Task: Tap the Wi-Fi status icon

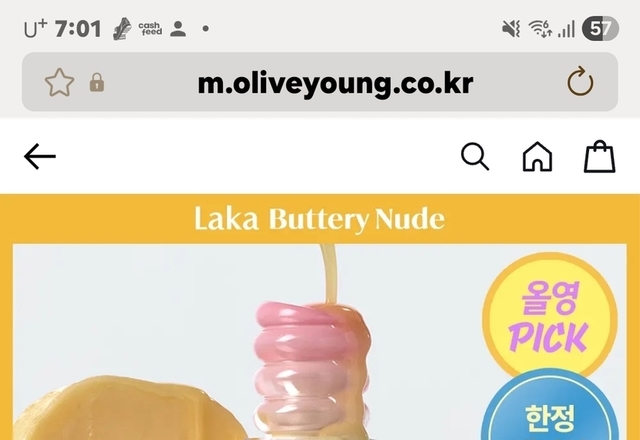Action: [540, 29]
